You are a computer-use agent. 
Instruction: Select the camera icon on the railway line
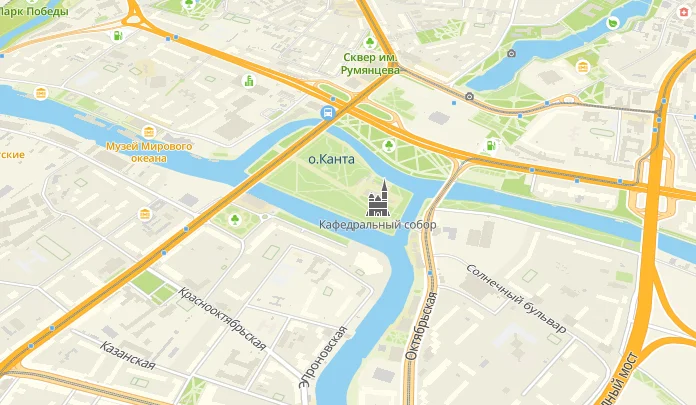470,96
